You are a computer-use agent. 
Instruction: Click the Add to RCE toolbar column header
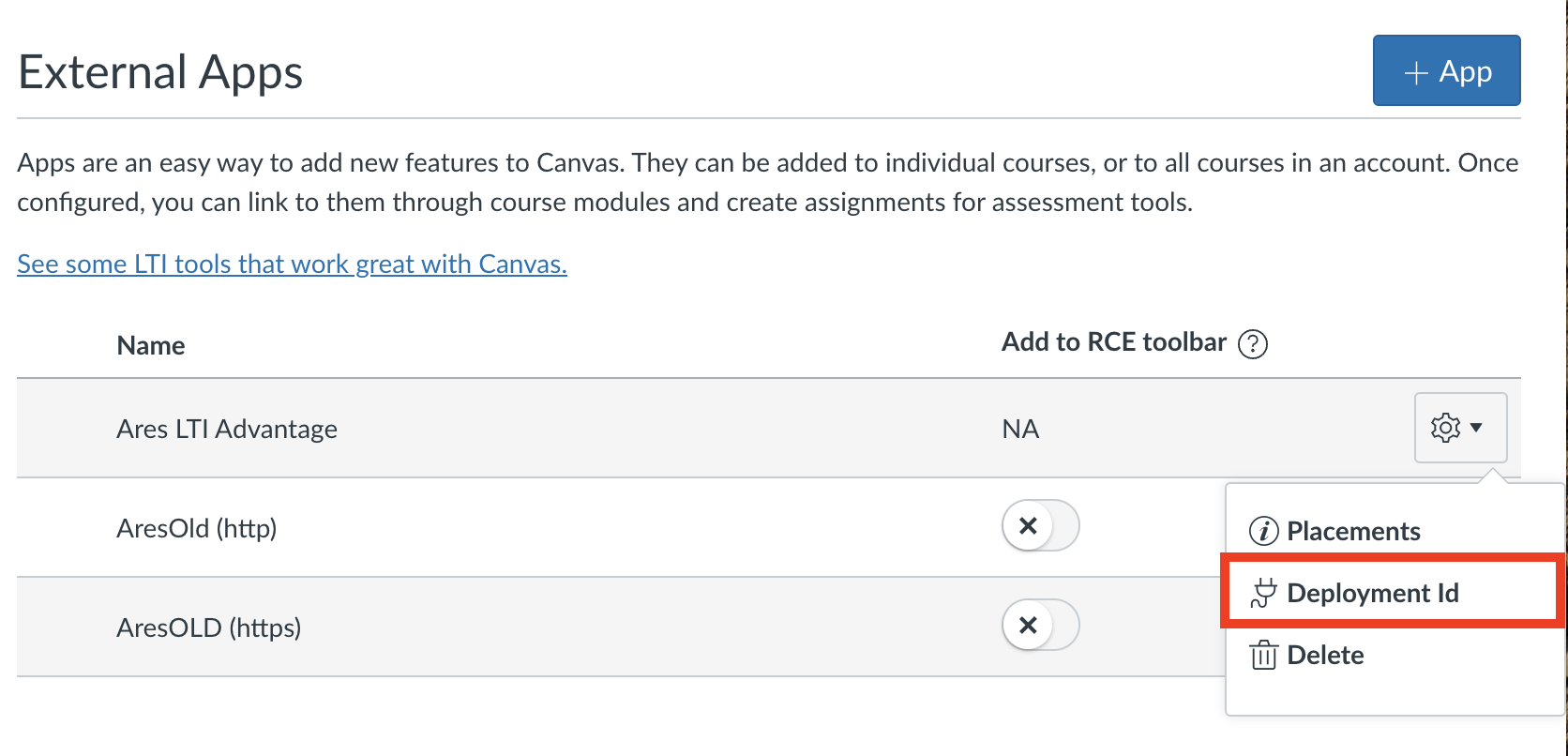pos(1114,342)
